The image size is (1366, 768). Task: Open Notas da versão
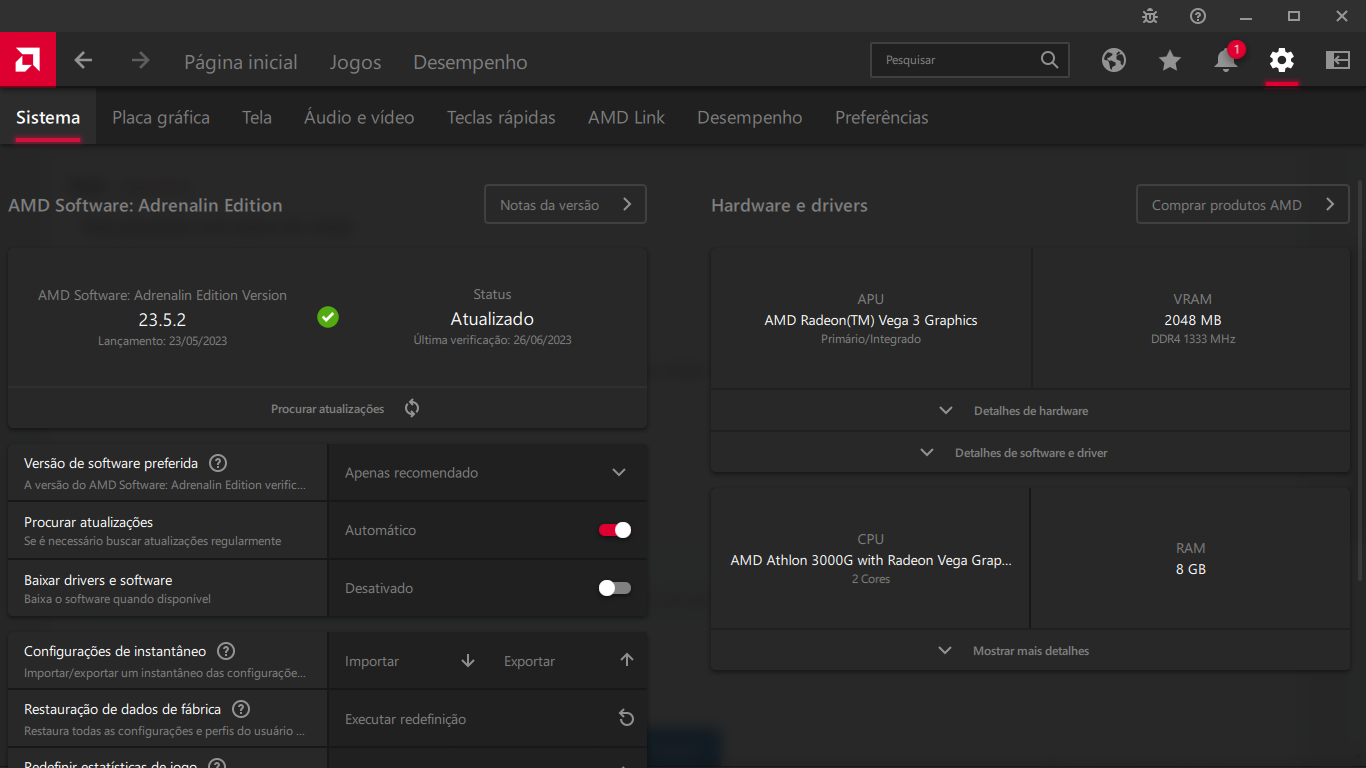(565, 204)
